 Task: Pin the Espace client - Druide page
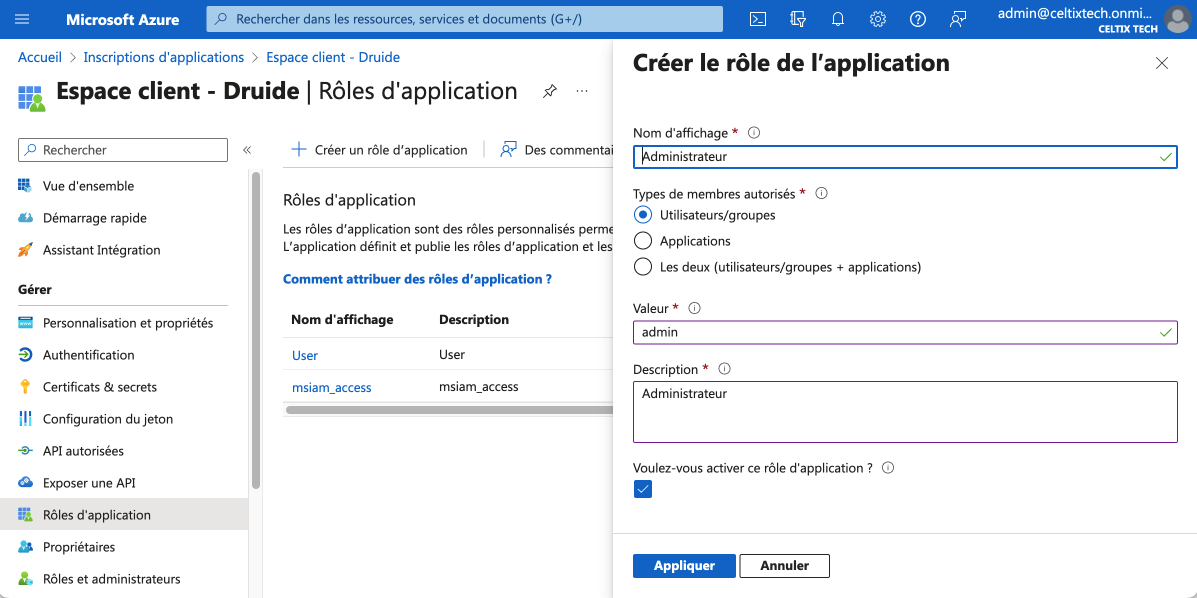click(x=549, y=92)
